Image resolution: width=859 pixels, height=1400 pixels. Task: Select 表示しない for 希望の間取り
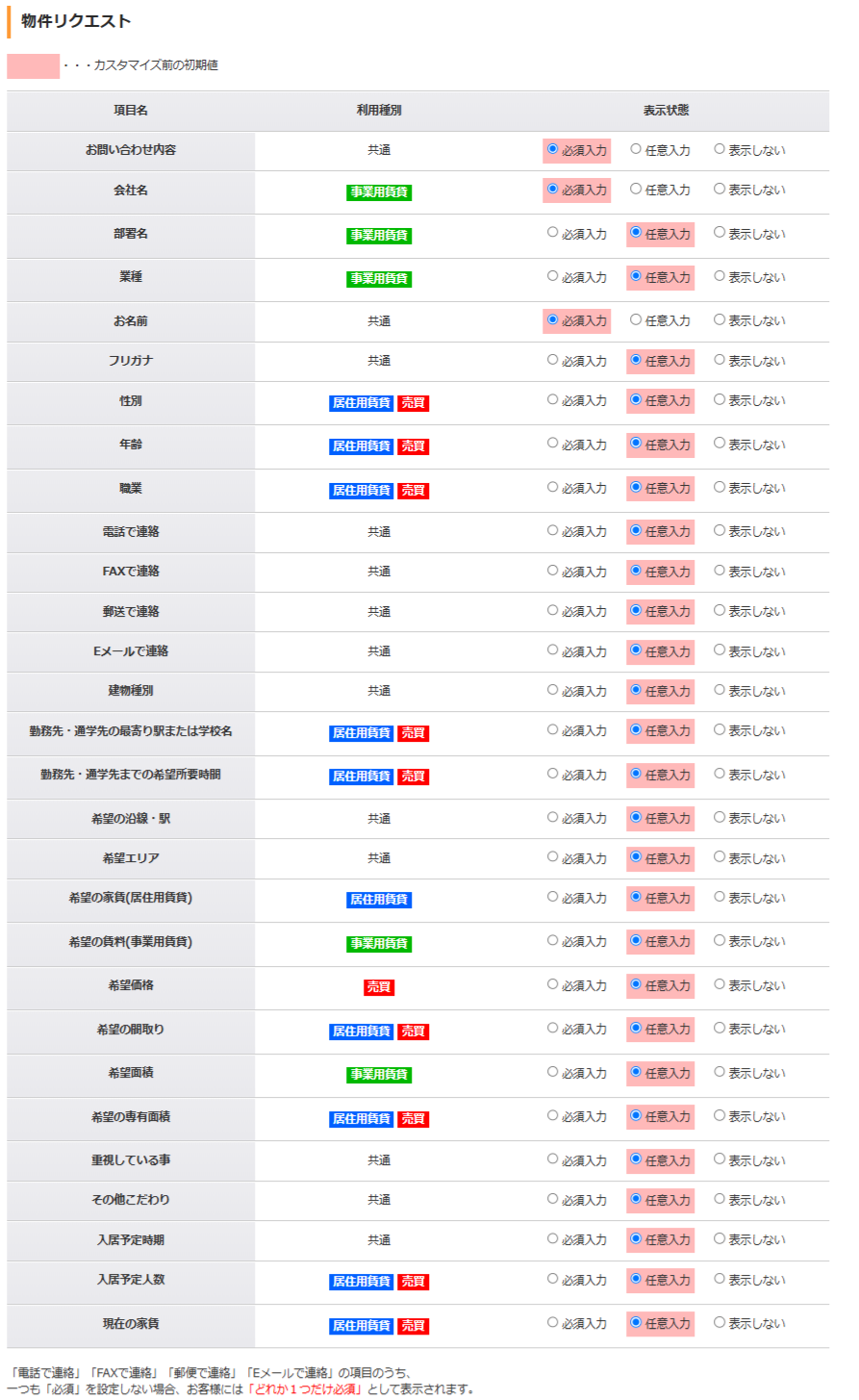[720, 1028]
